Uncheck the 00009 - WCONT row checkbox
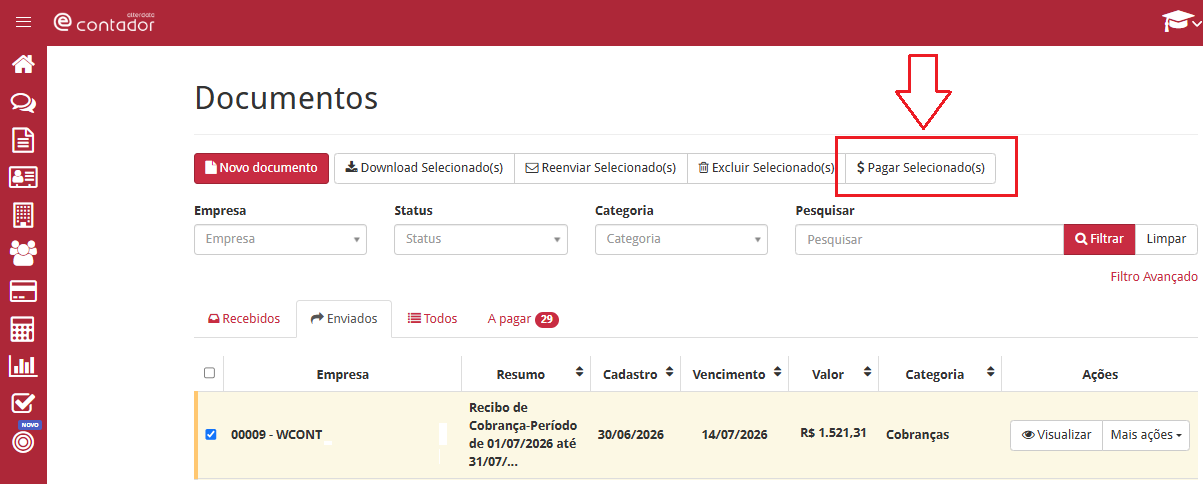This screenshot has height=484, width=1203. point(210,434)
